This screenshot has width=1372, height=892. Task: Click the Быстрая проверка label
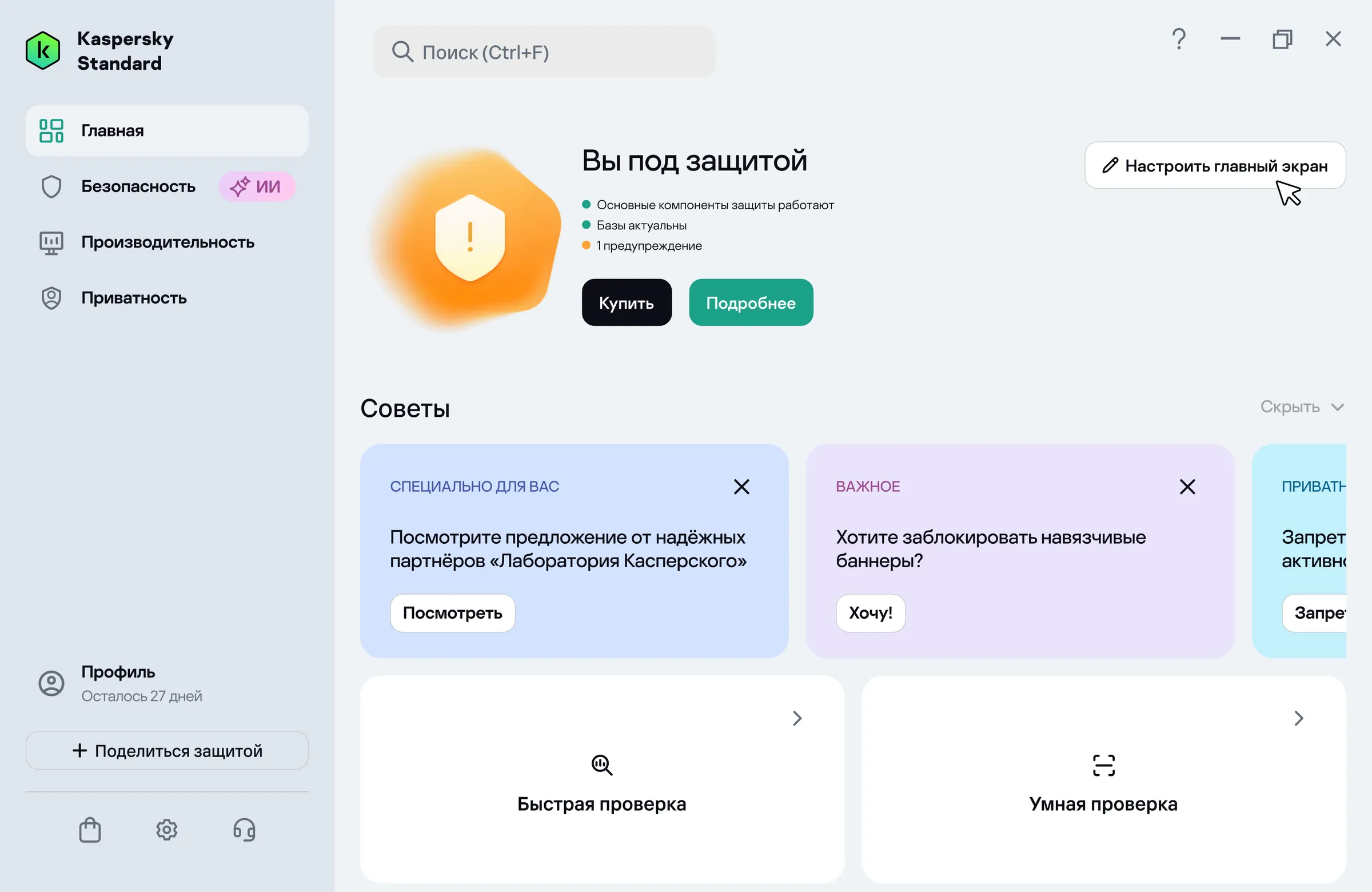602,804
